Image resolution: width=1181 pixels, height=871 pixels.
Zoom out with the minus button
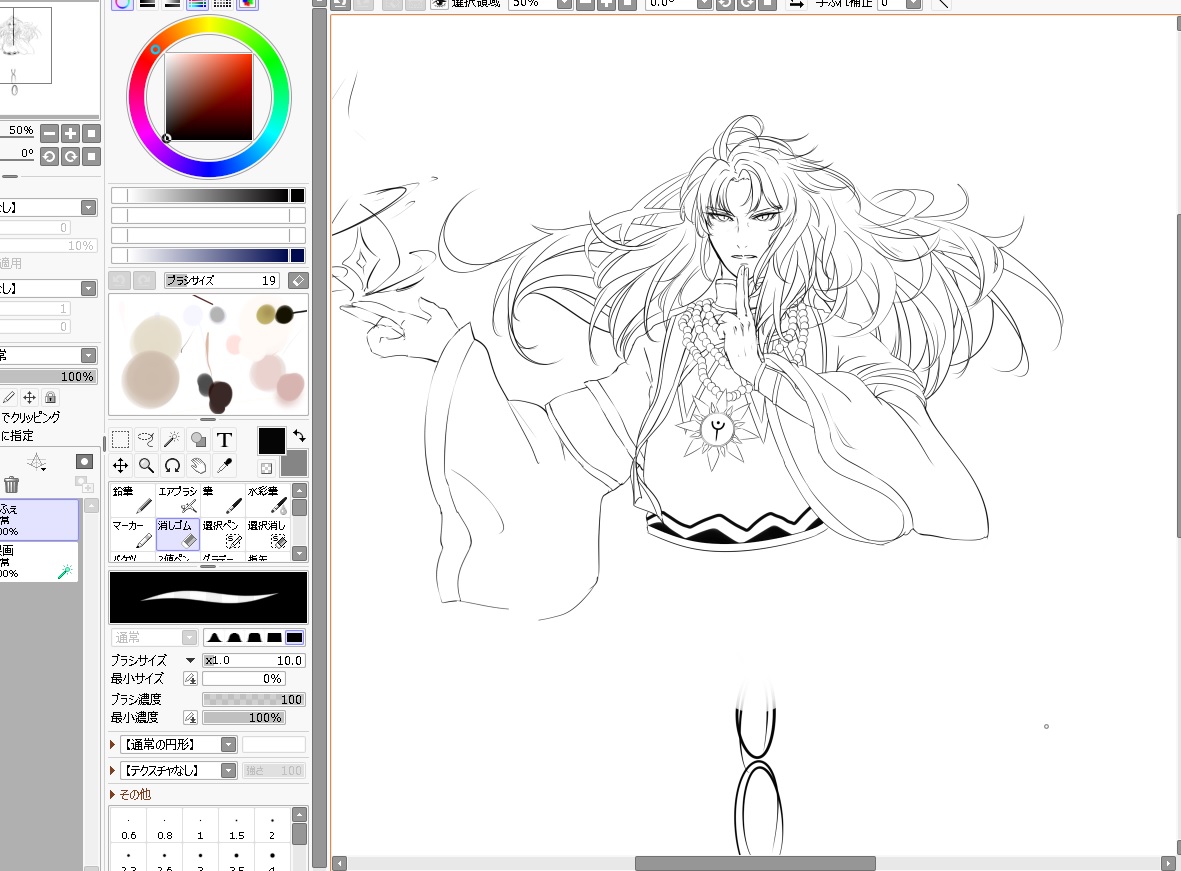click(x=50, y=133)
